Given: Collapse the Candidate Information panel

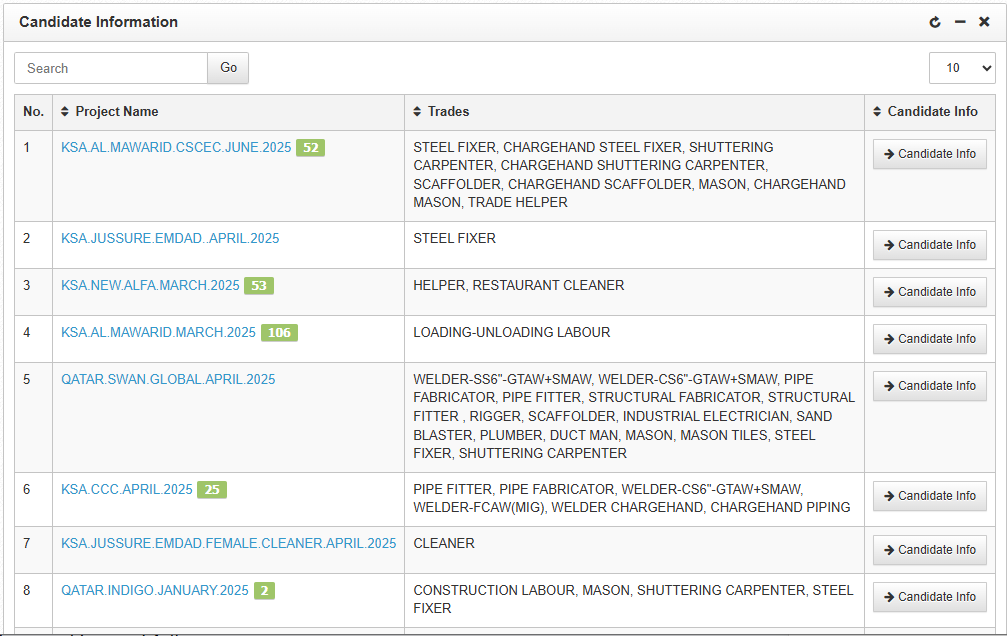Looking at the screenshot, I should pos(960,22).
